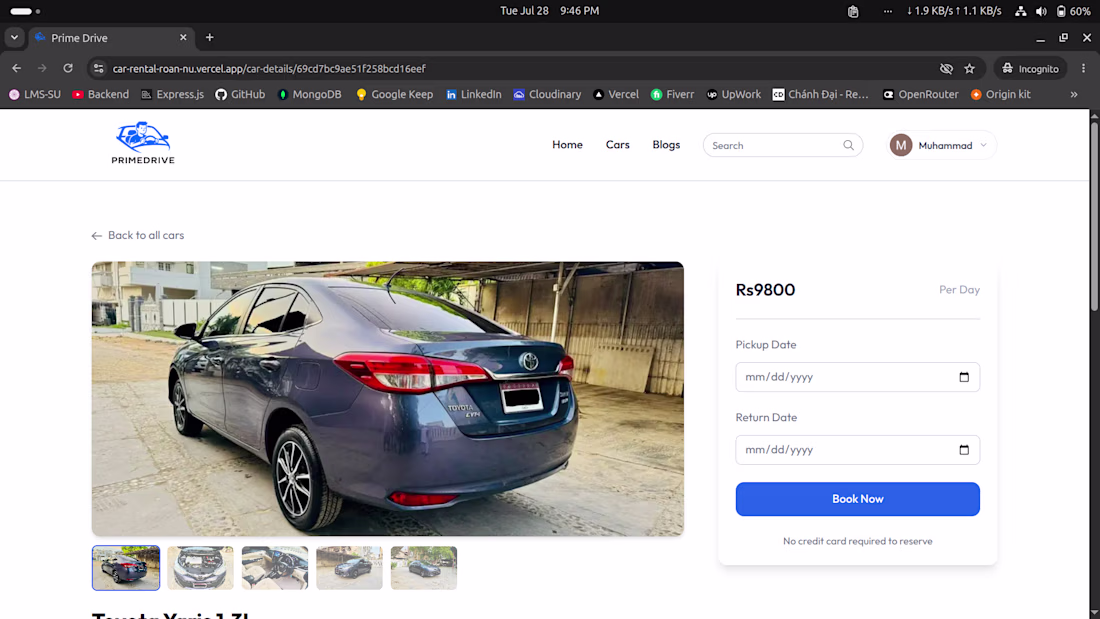Show more bookmarks with the chevron
This screenshot has height=619, width=1100.
coord(1074,94)
